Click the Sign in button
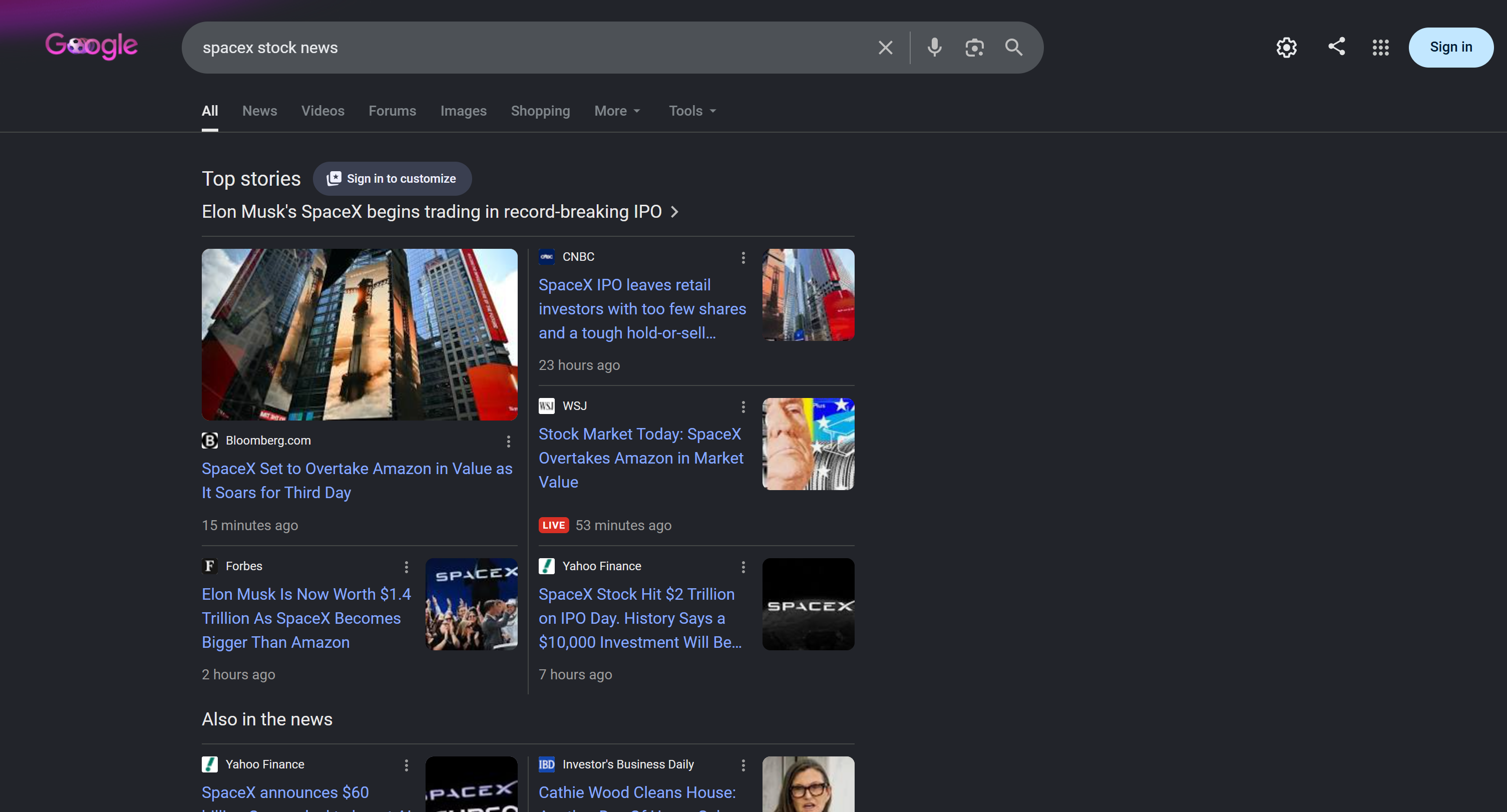The height and width of the screenshot is (812, 1507). pyautogui.click(x=1451, y=48)
